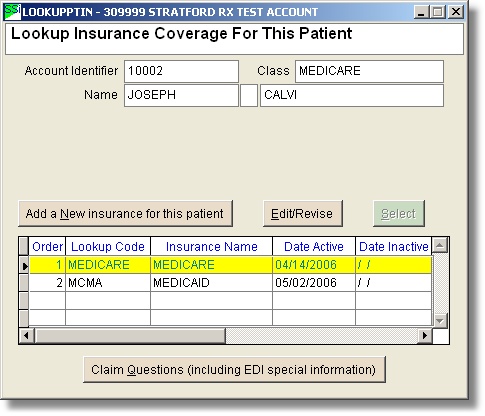This screenshot has height=416, width=485.
Task: Add a New insurance for this patient
Action: click(x=125, y=214)
